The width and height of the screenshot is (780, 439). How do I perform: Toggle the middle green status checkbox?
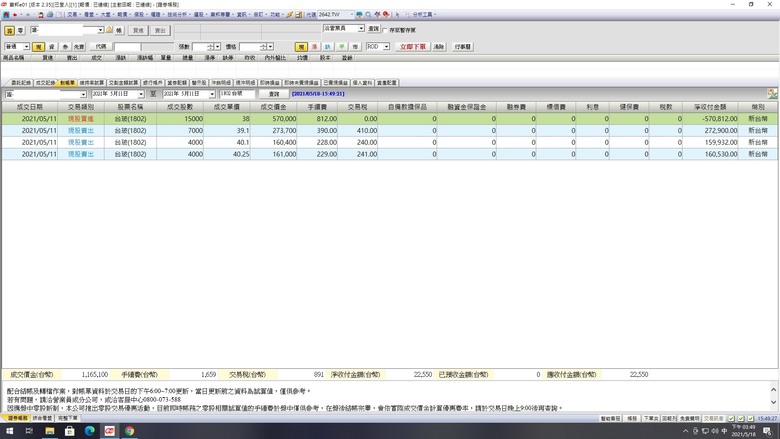741,419
